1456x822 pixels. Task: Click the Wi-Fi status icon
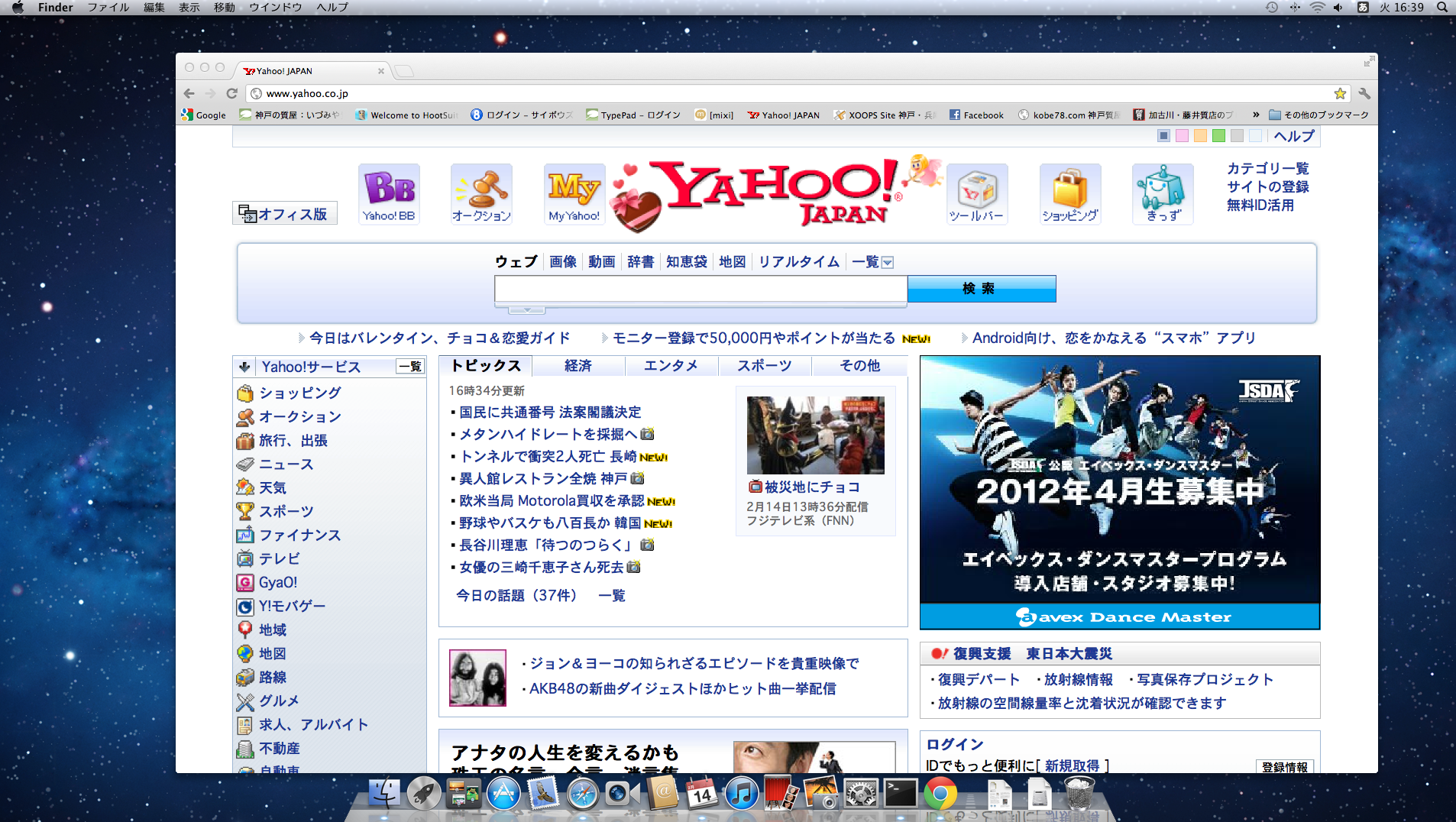point(1317,7)
